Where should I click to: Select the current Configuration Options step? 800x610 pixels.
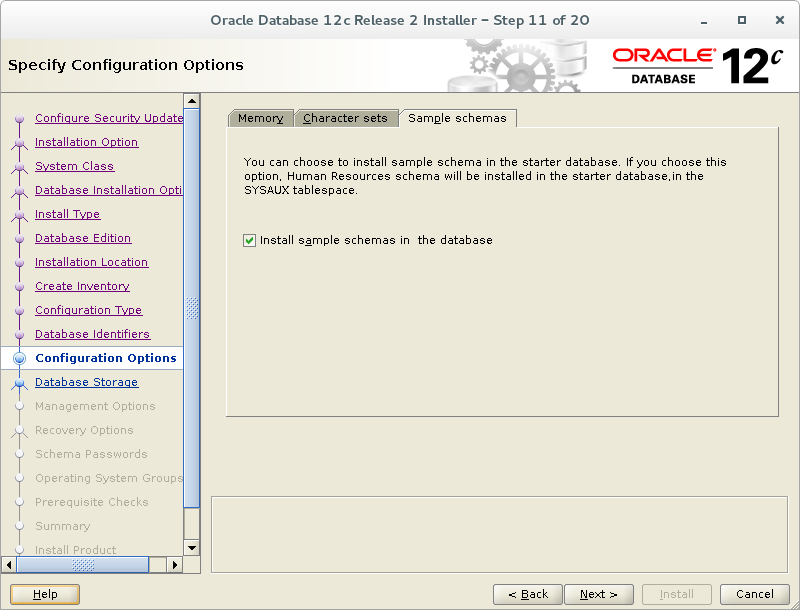click(x=106, y=358)
